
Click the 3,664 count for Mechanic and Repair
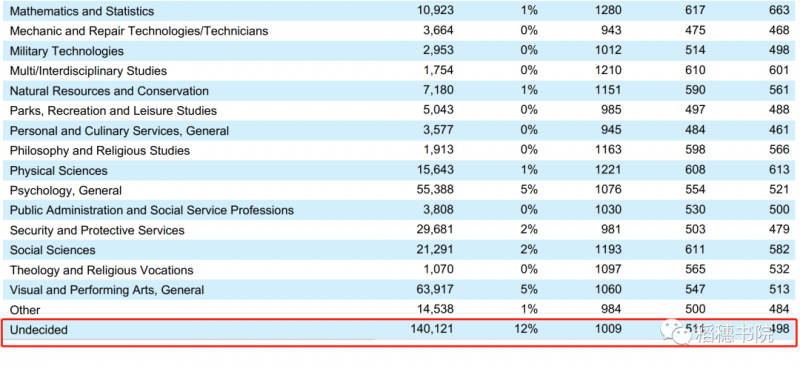438,31
